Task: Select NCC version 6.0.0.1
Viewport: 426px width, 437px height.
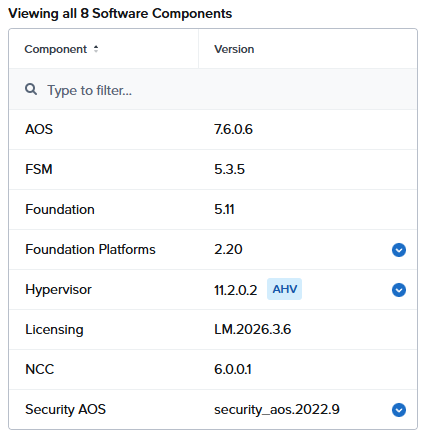Action: pyautogui.click(x=233, y=369)
